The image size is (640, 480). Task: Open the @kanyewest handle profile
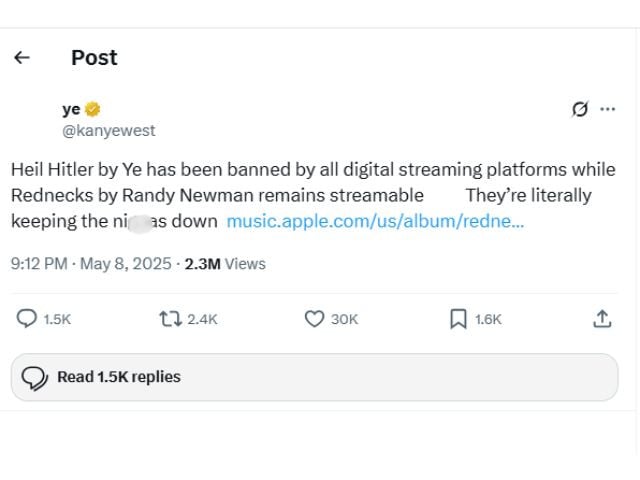[x=109, y=131]
